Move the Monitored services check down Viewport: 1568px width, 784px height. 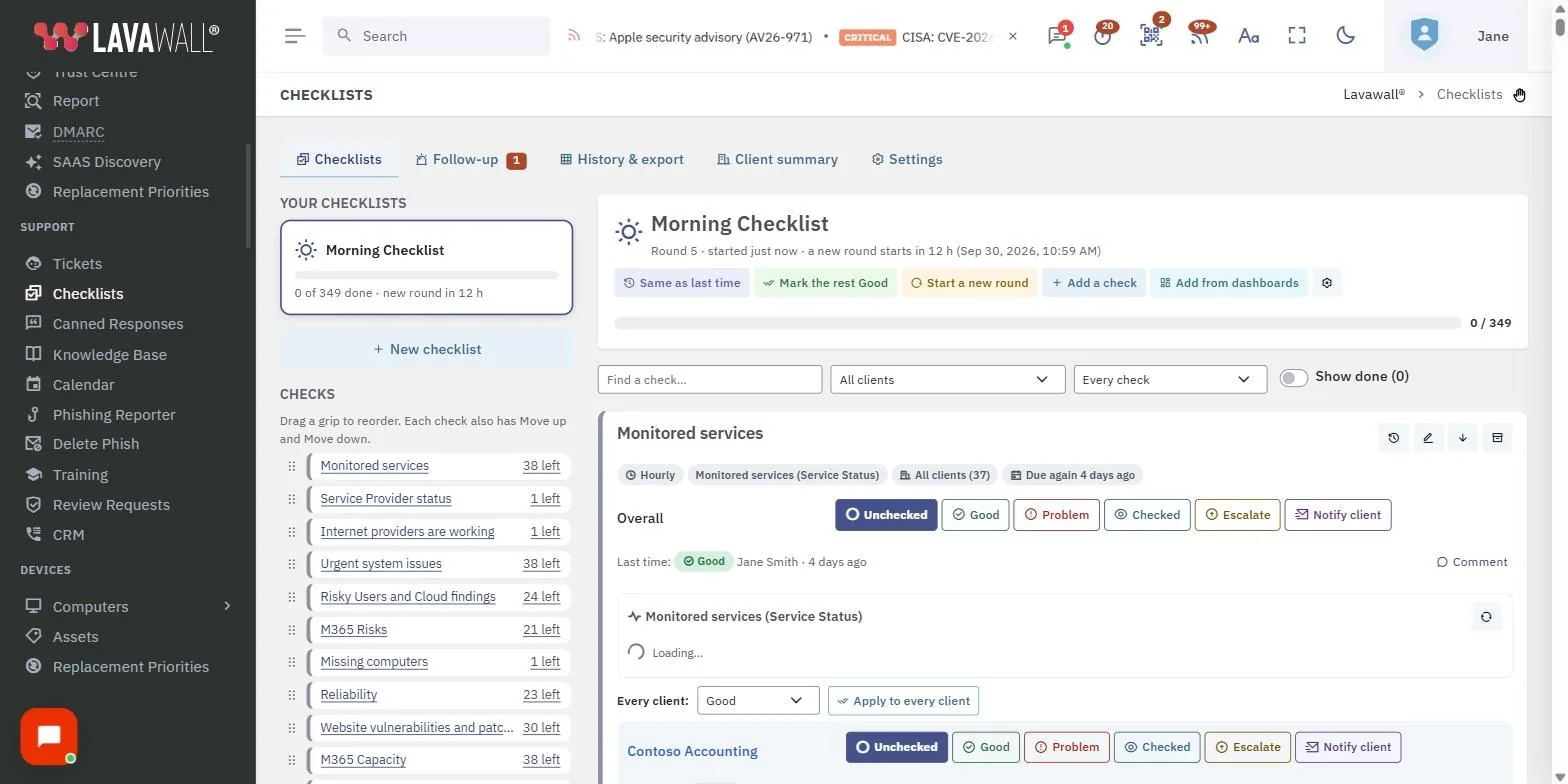tap(1463, 438)
